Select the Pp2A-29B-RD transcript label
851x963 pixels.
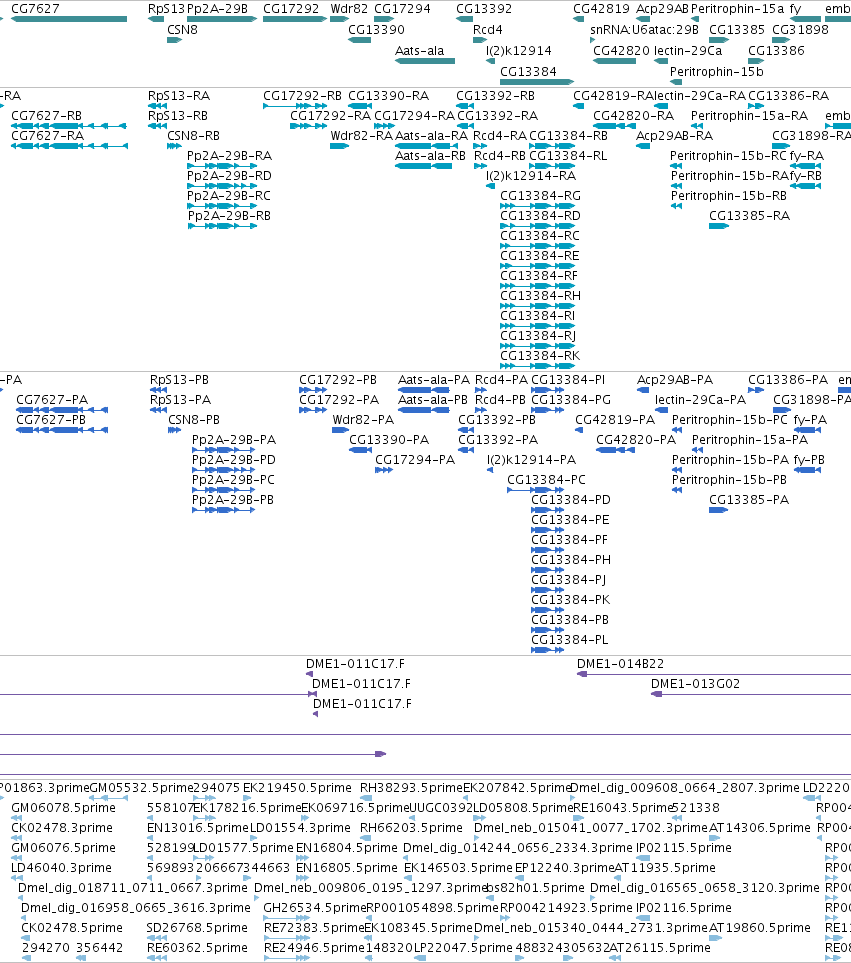pyautogui.click(x=229, y=175)
